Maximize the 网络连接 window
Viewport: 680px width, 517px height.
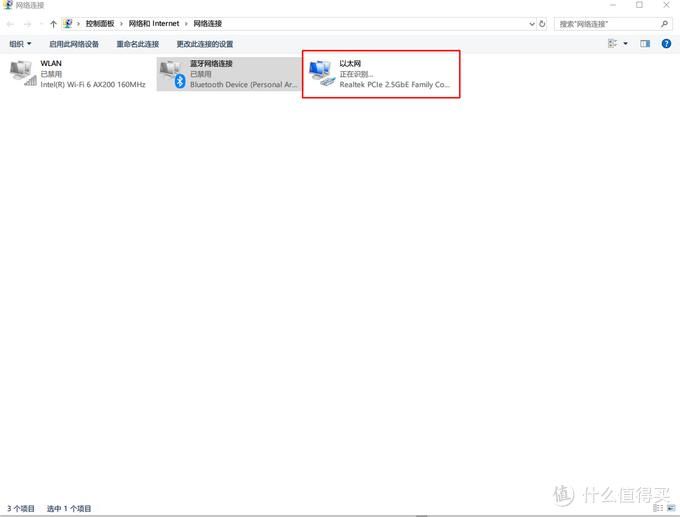pos(639,5)
